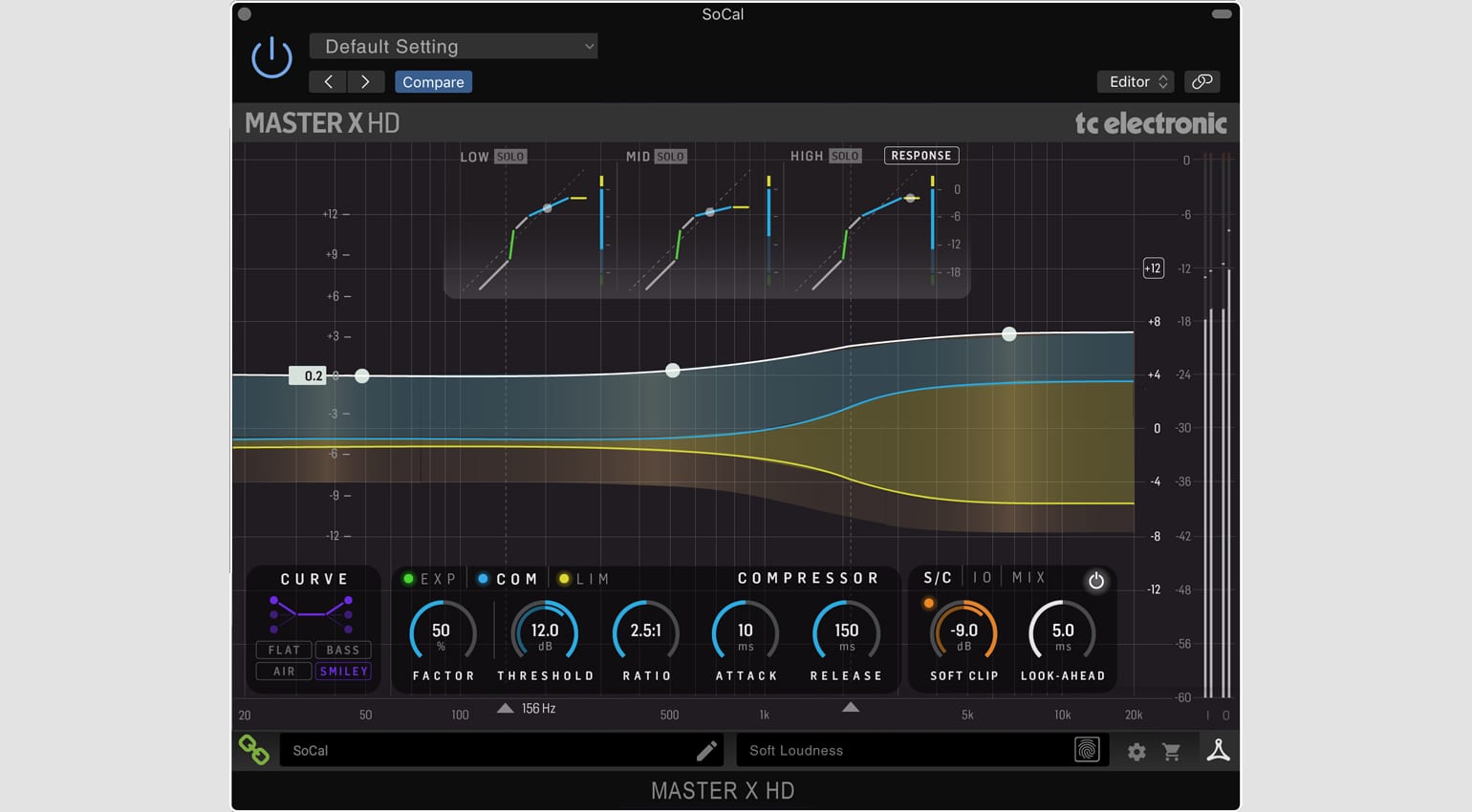This screenshot has width=1472, height=812.
Task: Click the RESPONSE button
Action: click(x=920, y=155)
